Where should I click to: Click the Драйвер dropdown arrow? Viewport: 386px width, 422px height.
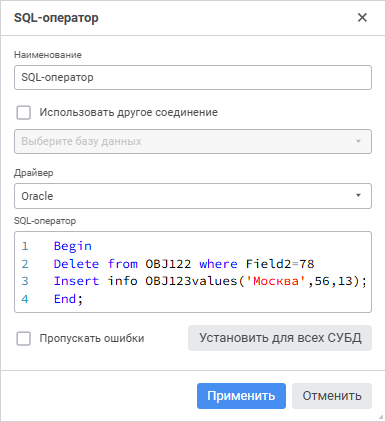click(358, 196)
